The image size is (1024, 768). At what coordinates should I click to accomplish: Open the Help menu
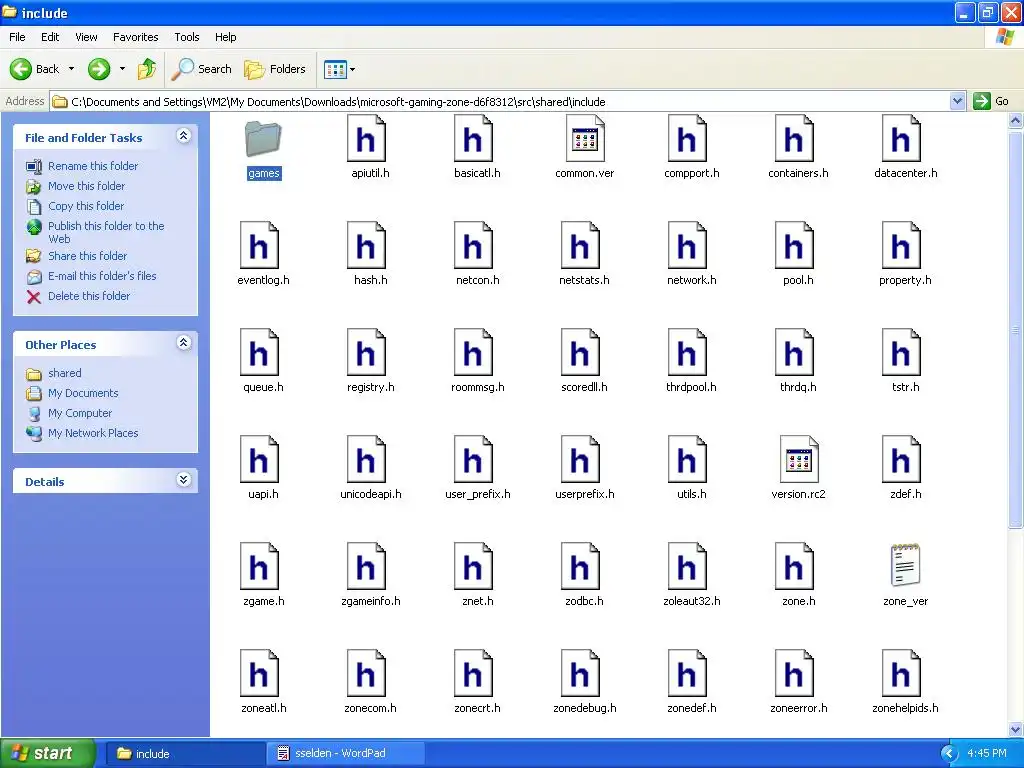(x=225, y=37)
